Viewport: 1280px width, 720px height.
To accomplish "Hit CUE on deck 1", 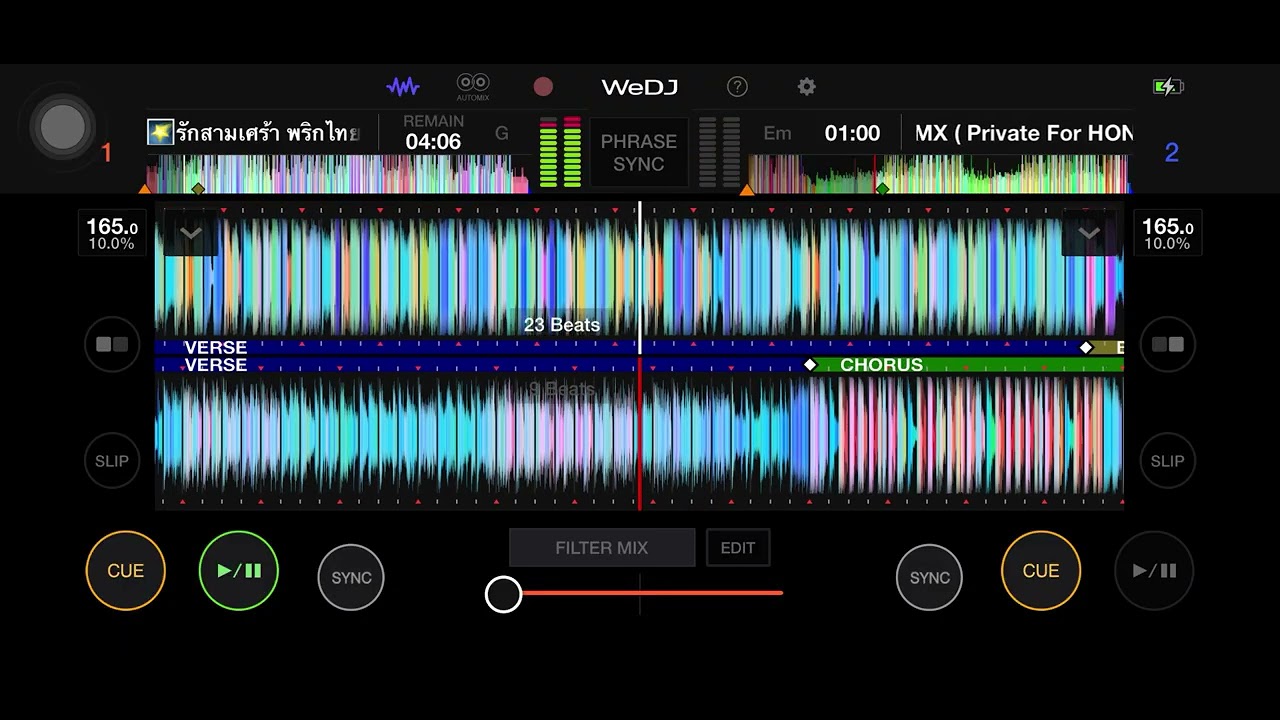I will click(x=126, y=571).
